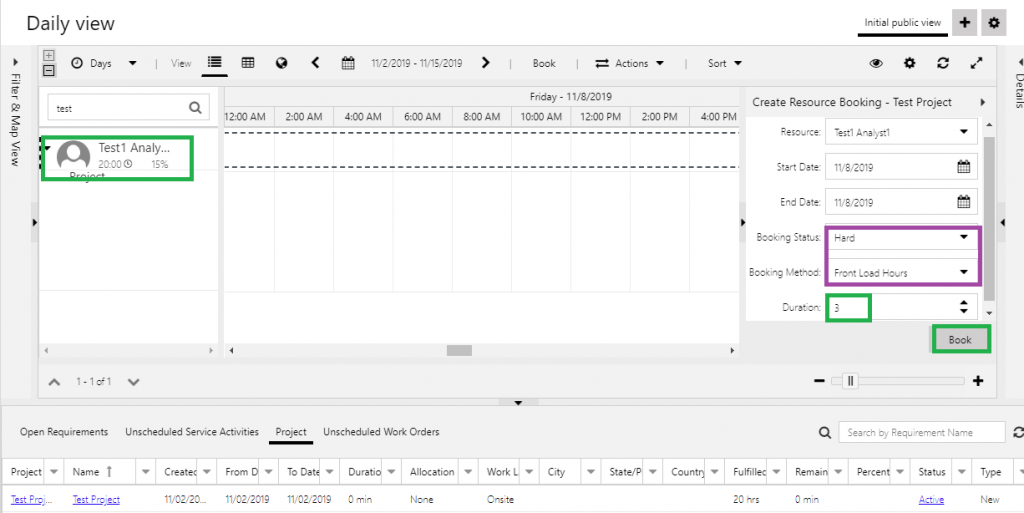The width and height of the screenshot is (1024, 513).
Task: Collapse the bottom requirements pane
Action: (x=519, y=403)
